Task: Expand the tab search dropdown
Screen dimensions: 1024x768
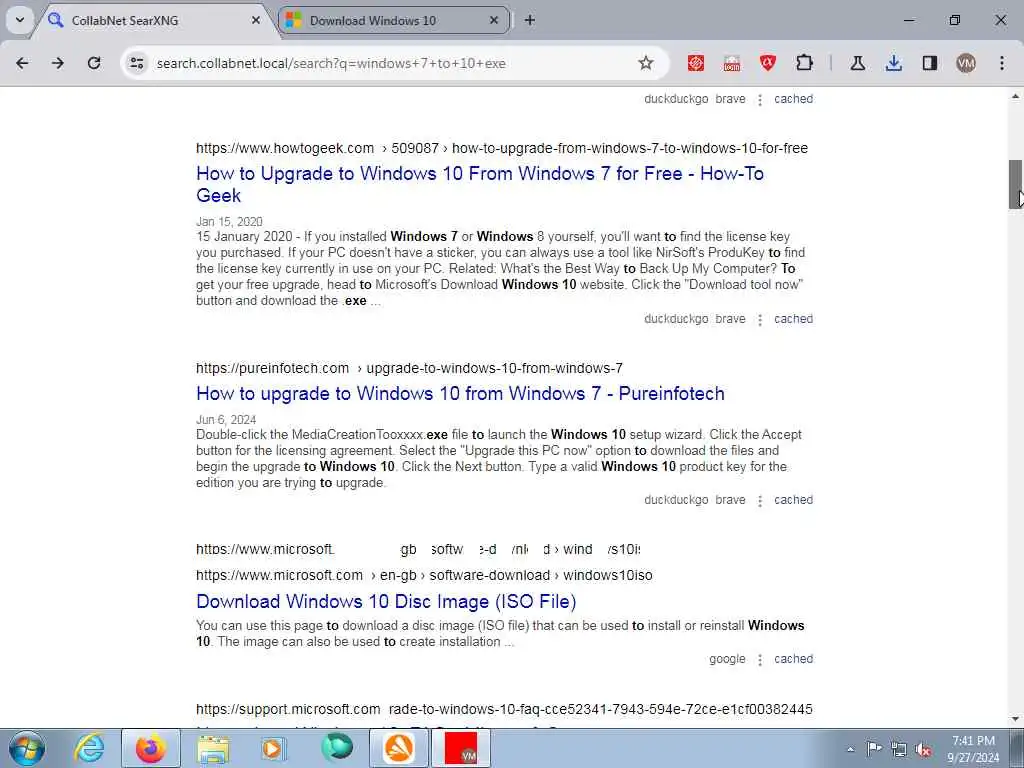Action: coord(20,20)
